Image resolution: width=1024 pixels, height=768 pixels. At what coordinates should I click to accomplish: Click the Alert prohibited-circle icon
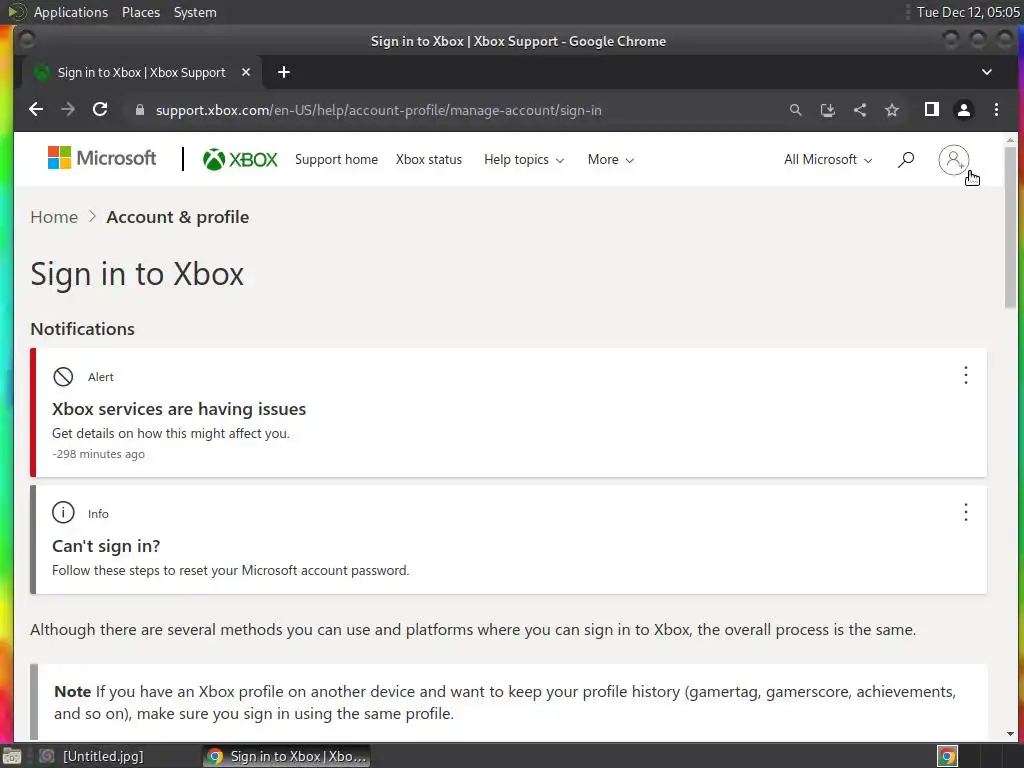[x=63, y=376]
